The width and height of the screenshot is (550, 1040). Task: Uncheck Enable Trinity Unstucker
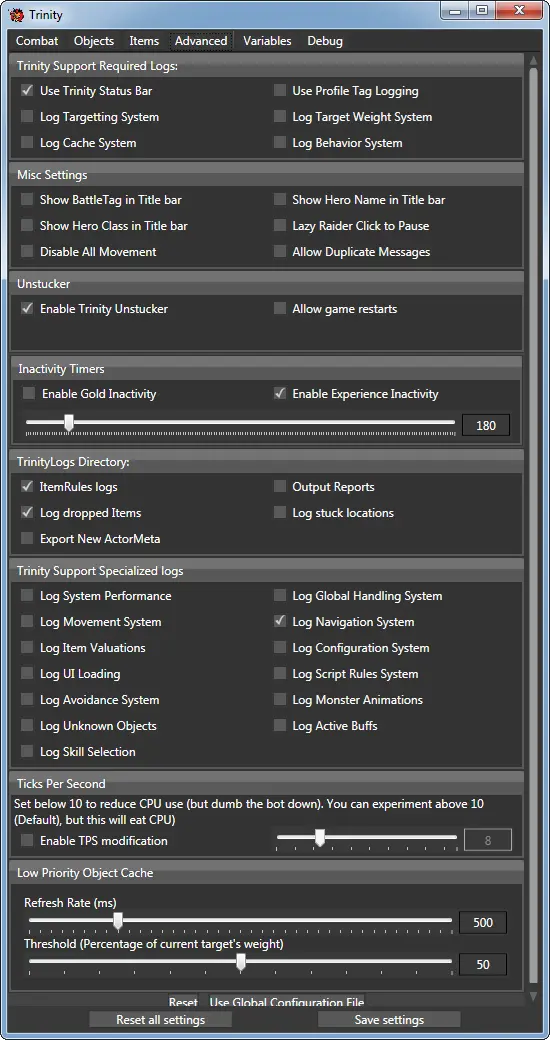(27, 308)
